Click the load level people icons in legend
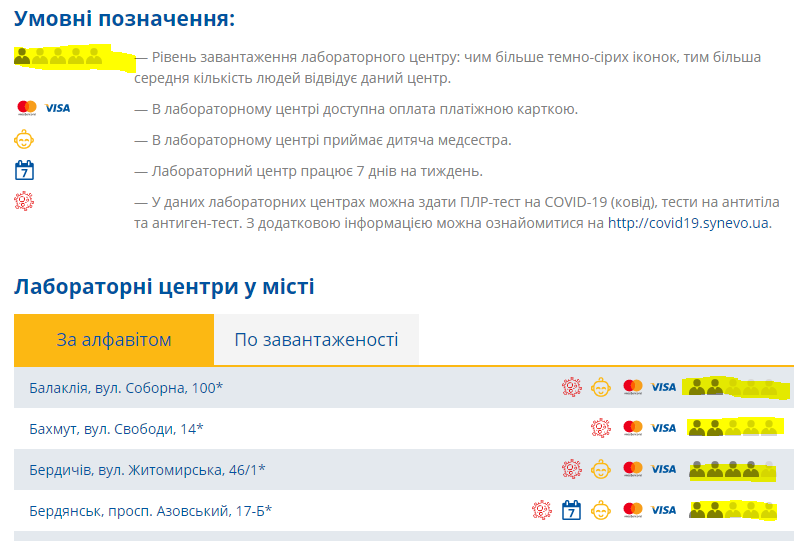The width and height of the screenshot is (812, 541). (x=60, y=58)
